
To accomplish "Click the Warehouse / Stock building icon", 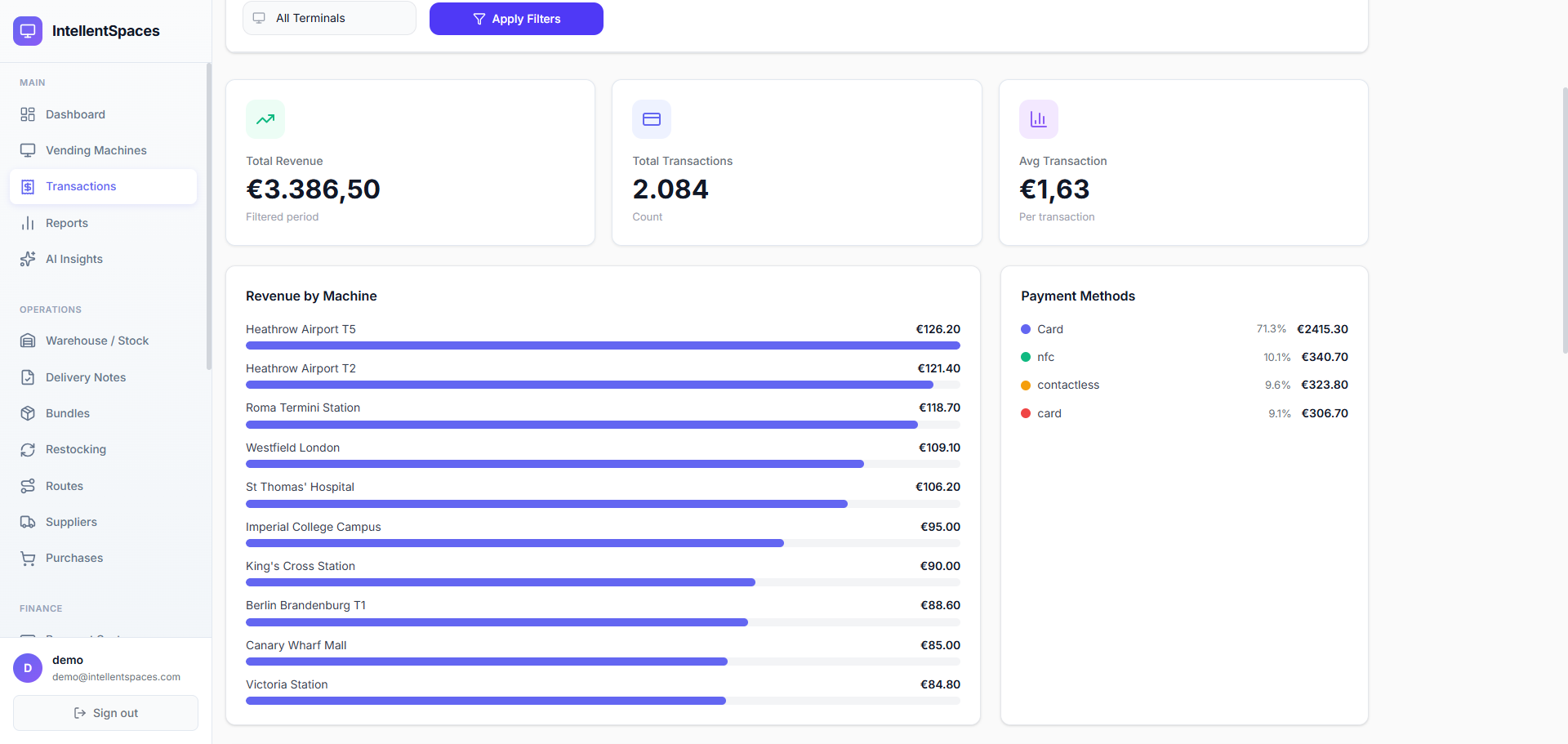I will tap(28, 341).
